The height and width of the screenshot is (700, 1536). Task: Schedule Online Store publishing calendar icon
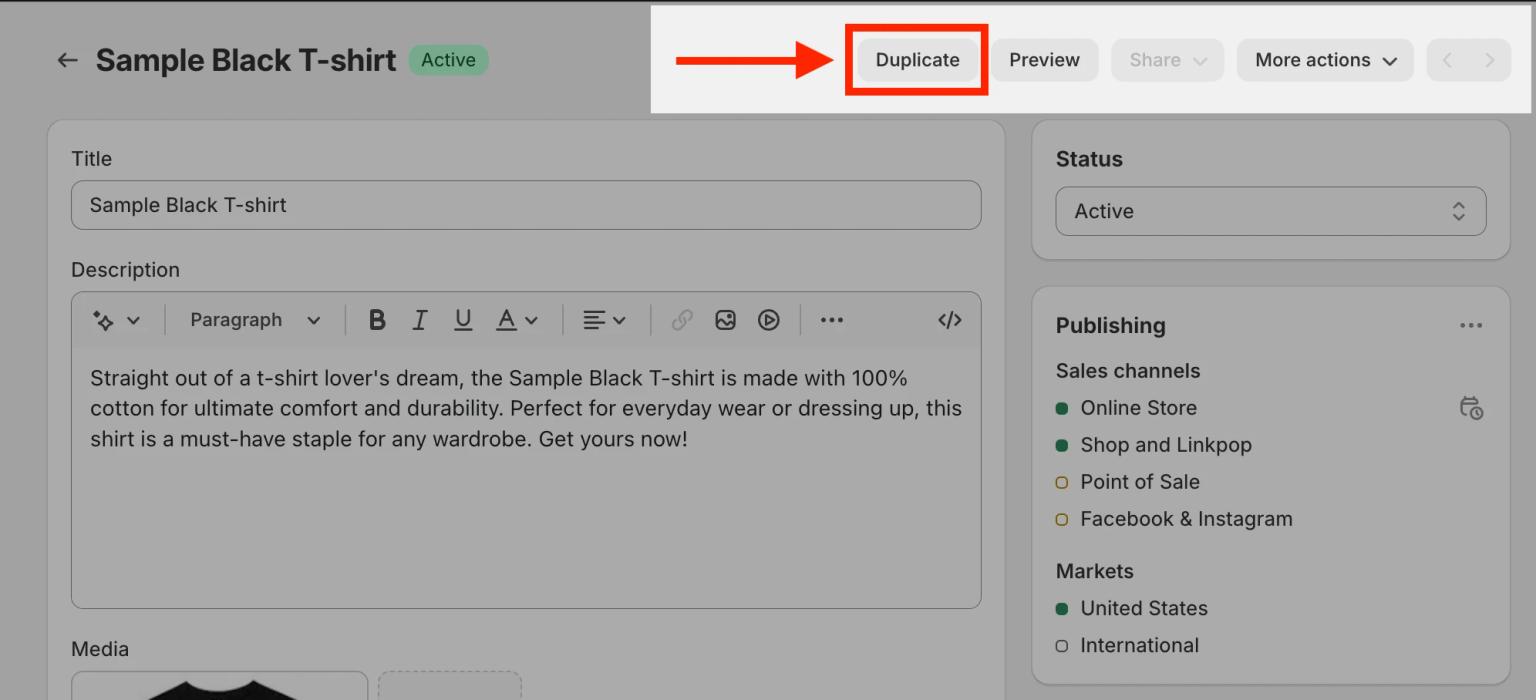pos(1471,408)
